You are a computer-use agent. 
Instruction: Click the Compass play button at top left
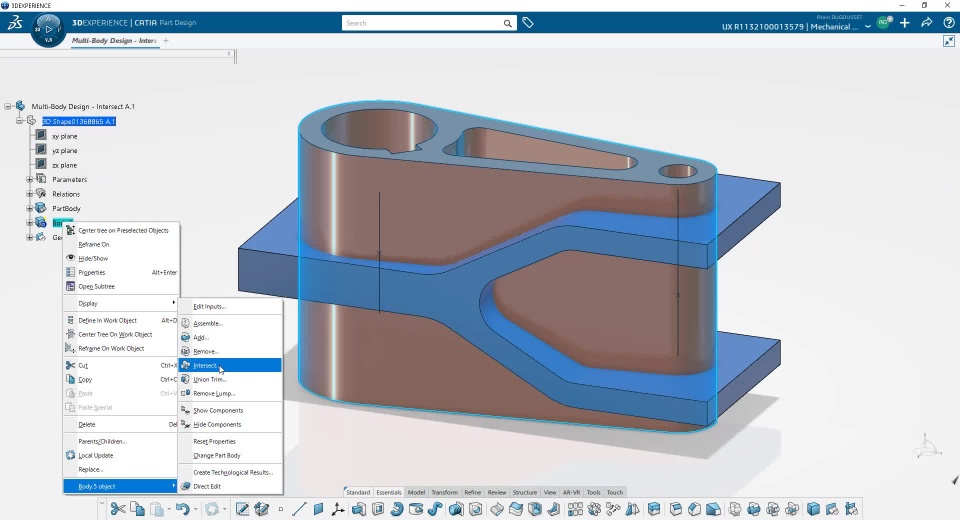pos(48,29)
